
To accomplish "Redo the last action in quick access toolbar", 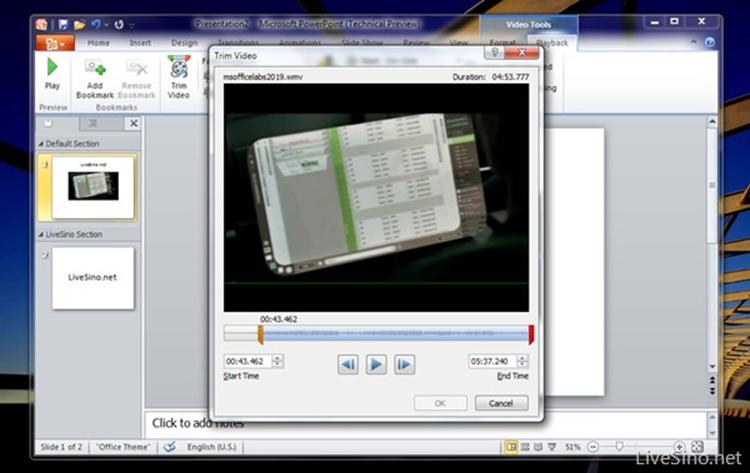I will (119, 24).
